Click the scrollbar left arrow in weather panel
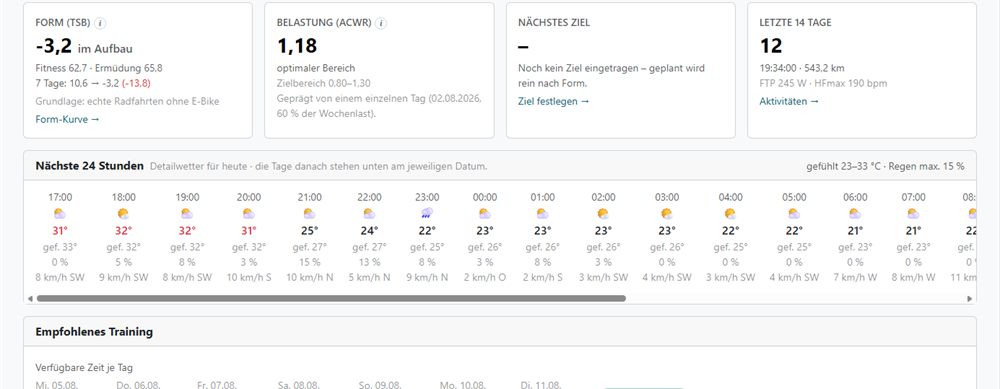 30,298
